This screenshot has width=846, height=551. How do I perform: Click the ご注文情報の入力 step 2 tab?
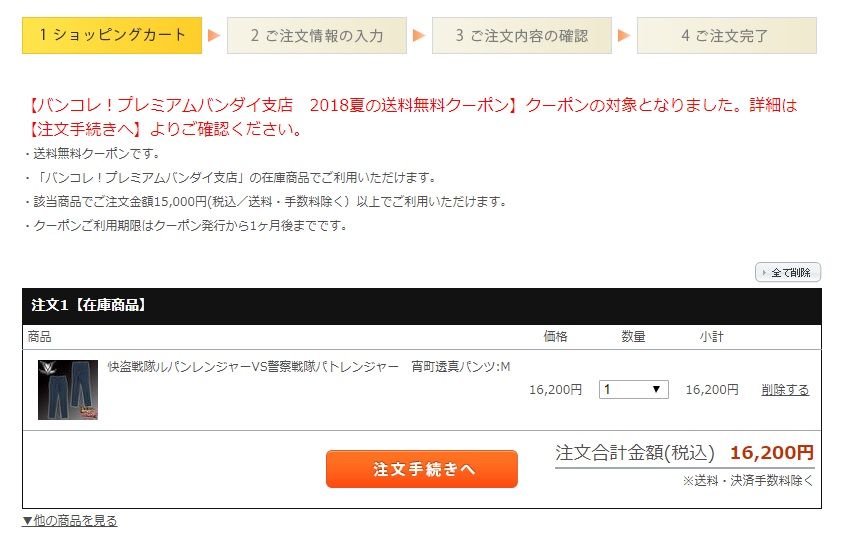[x=317, y=36]
